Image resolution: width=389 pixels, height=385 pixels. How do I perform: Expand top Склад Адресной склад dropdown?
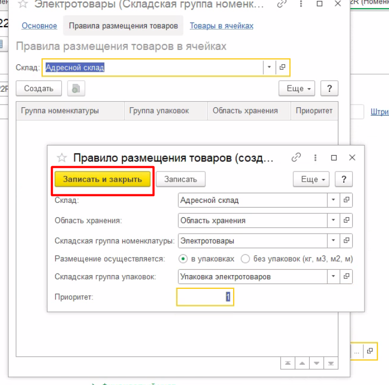coord(269,67)
